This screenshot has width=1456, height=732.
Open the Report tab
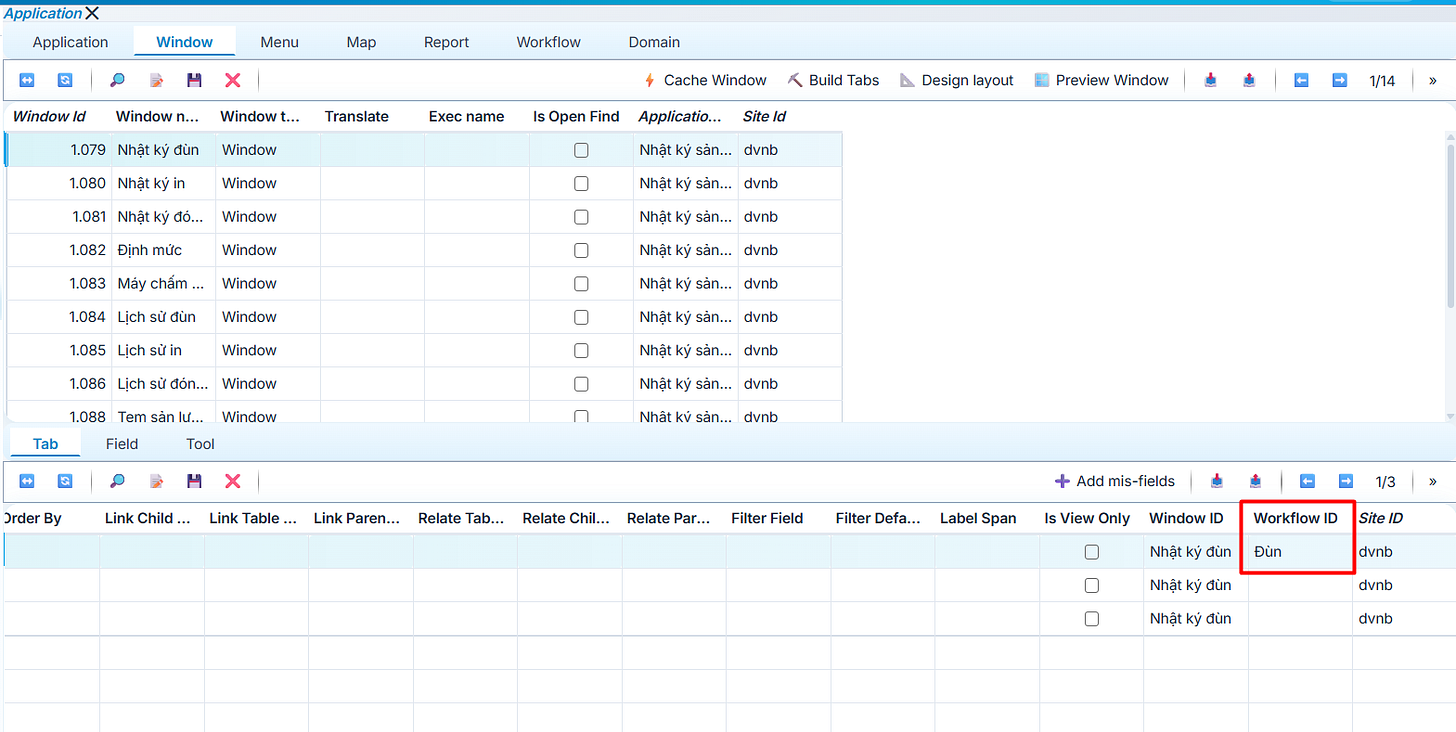point(446,42)
